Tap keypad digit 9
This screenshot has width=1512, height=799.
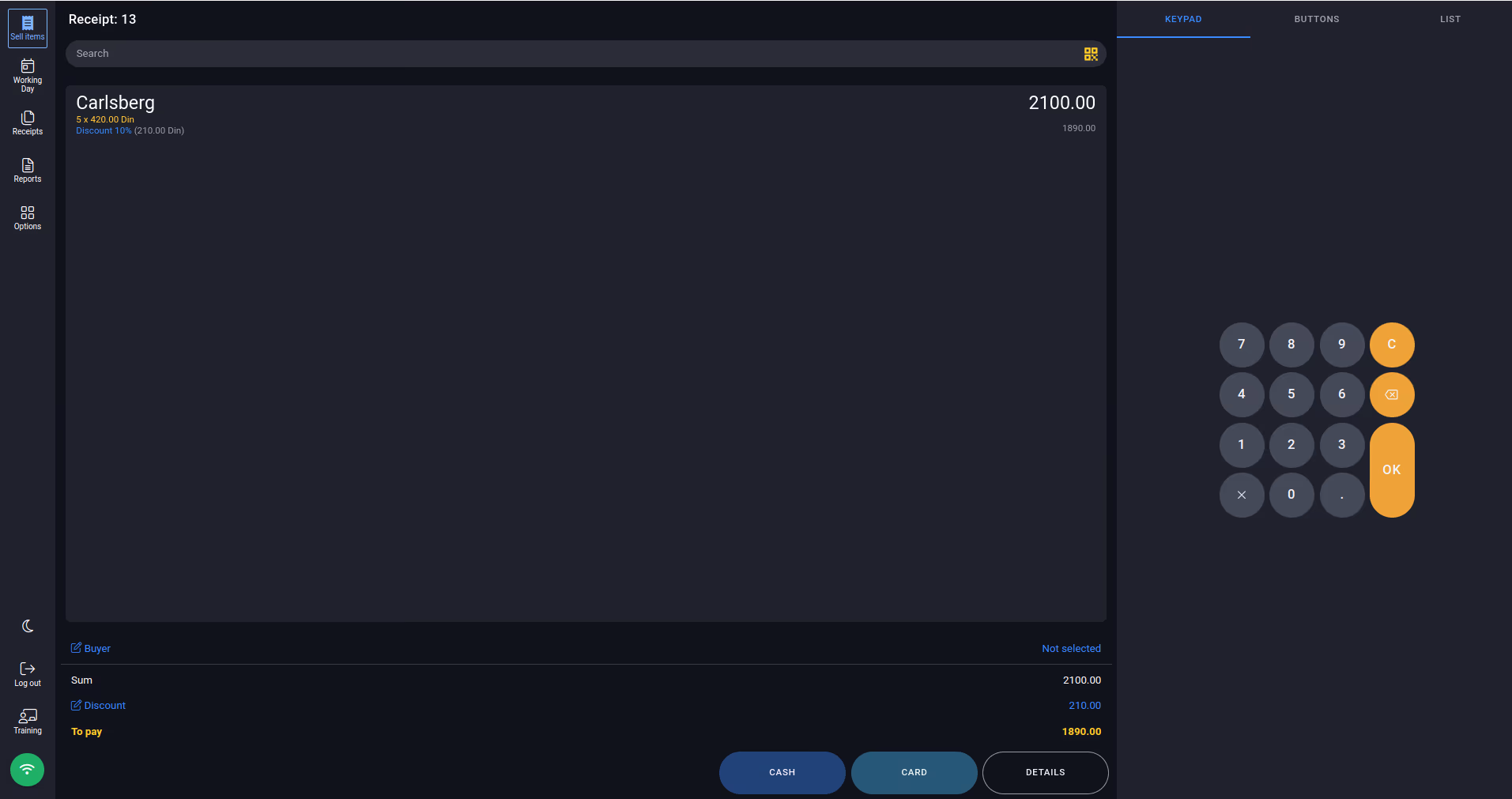pyautogui.click(x=1342, y=345)
